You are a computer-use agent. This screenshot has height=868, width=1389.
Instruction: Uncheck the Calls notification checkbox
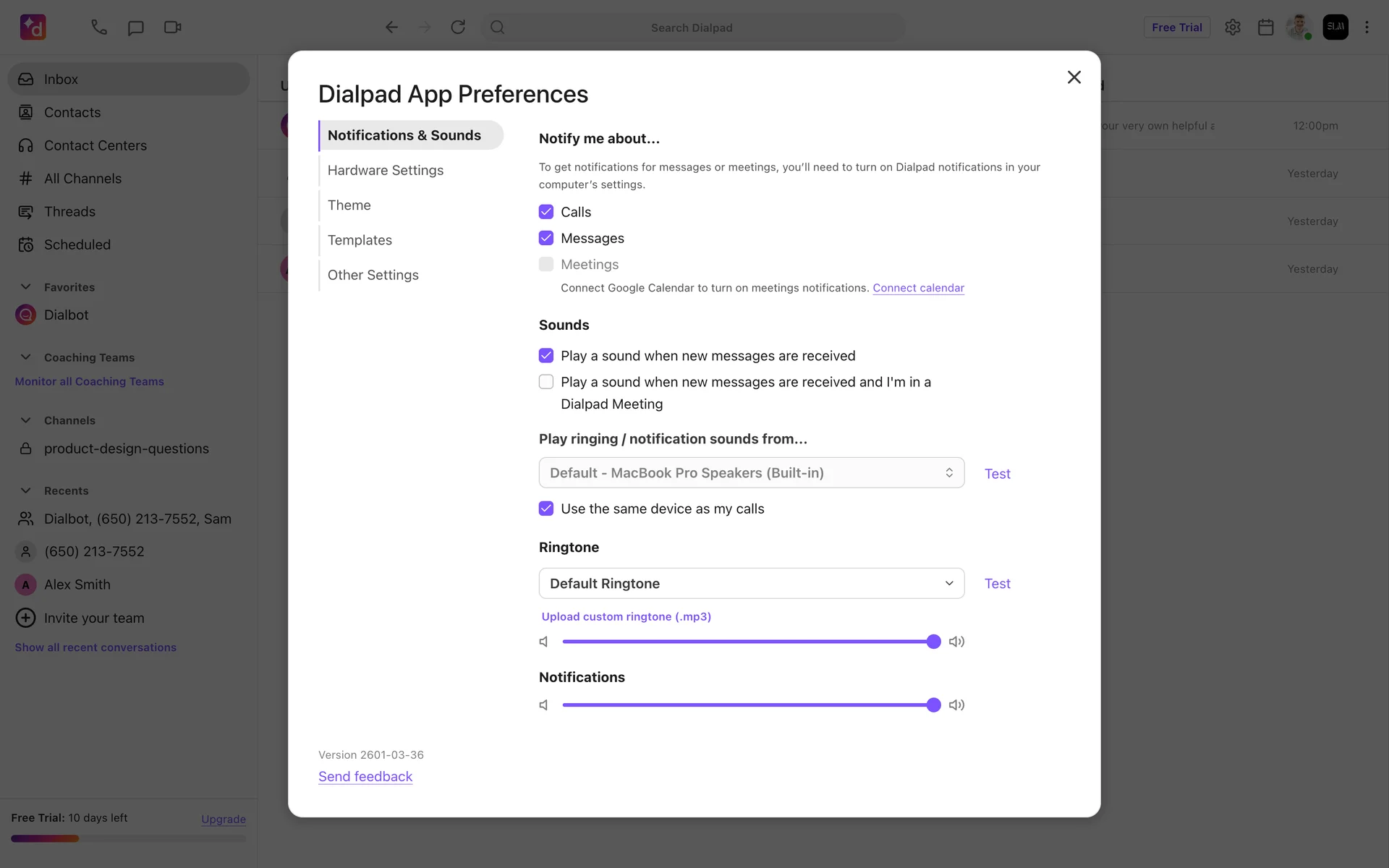546,212
